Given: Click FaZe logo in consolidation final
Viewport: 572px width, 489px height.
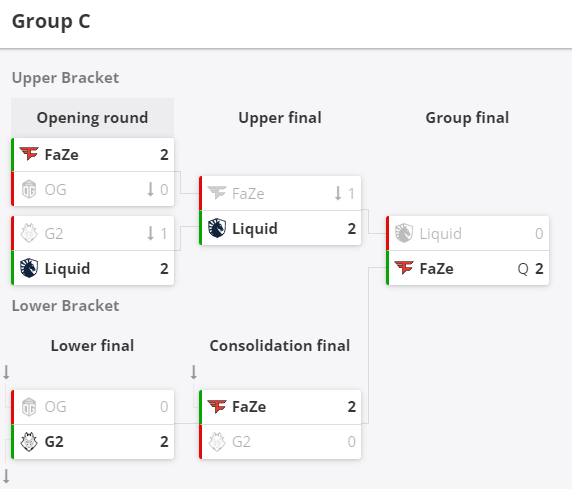Looking at the screenshot, I should point(217,406).
